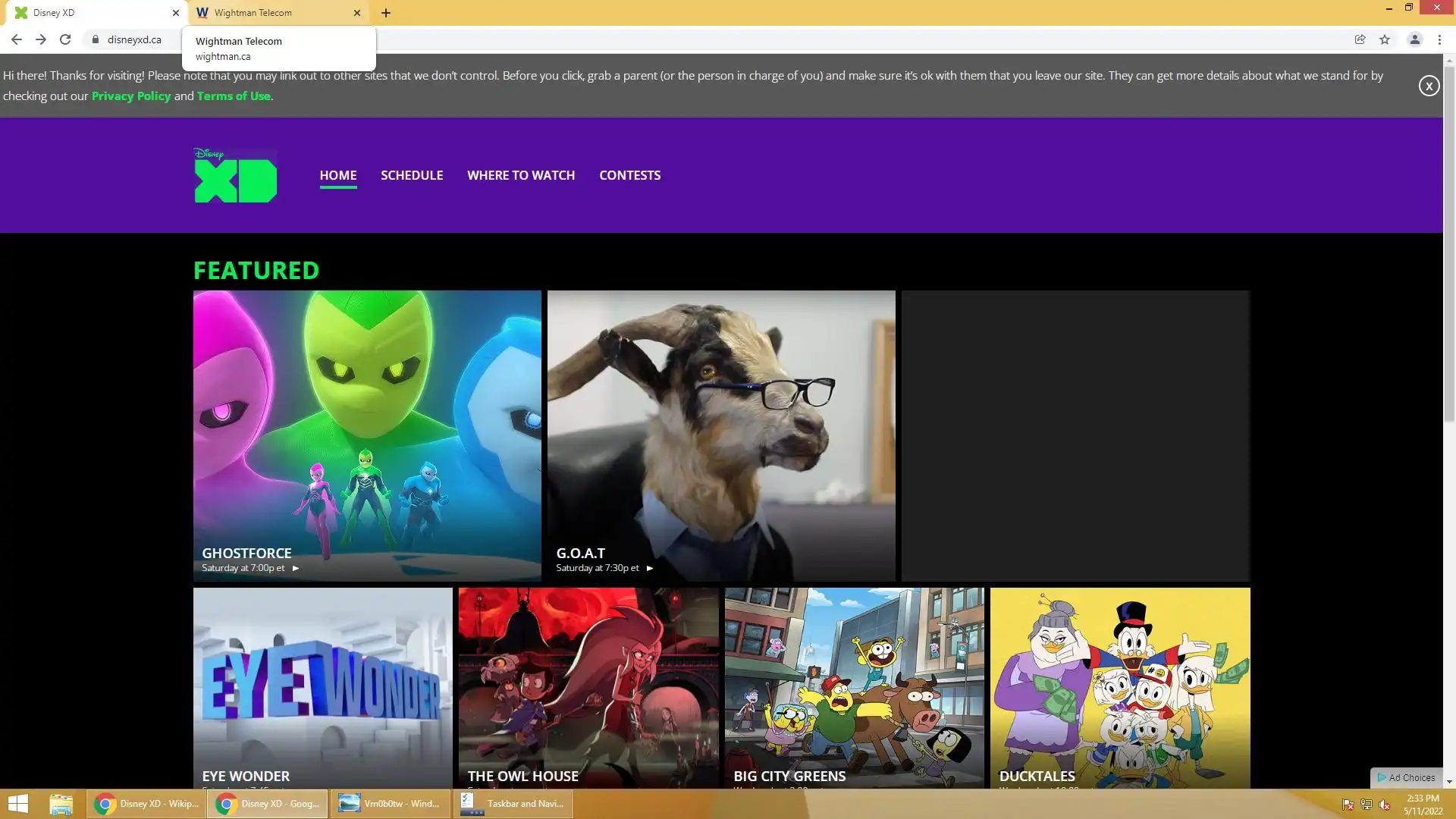The height and width of the screenshot is (819, 1456).
Task: Click the Ad Choices badge
Action: coord(1407,777)
